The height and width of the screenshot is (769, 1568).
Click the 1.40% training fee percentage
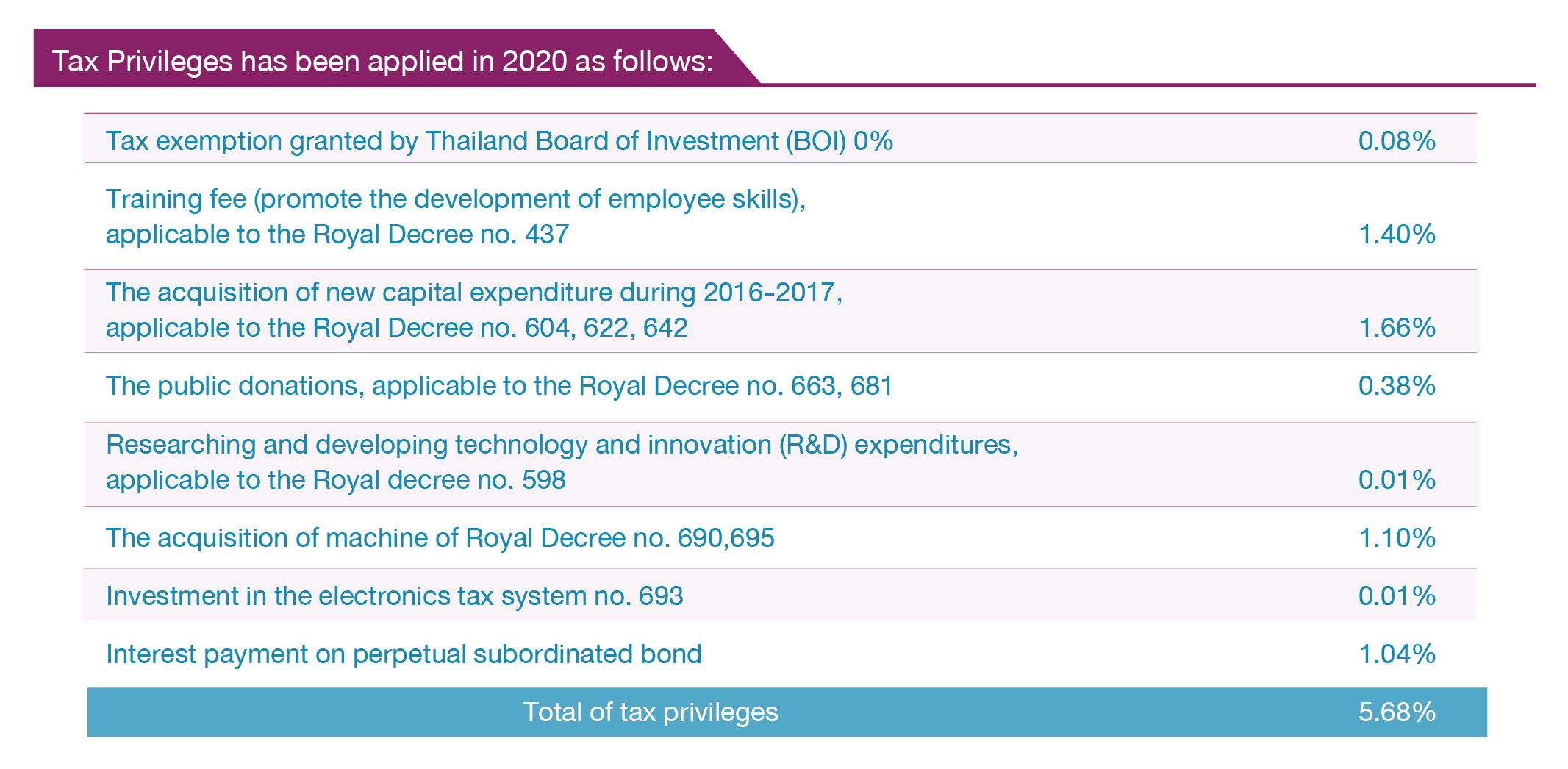click(x=1397, y=234)
